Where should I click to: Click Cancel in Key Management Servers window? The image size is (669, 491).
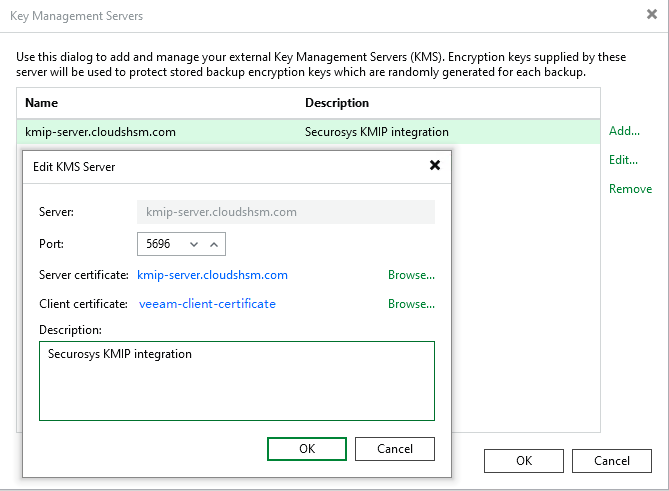[x=612, y=461]
